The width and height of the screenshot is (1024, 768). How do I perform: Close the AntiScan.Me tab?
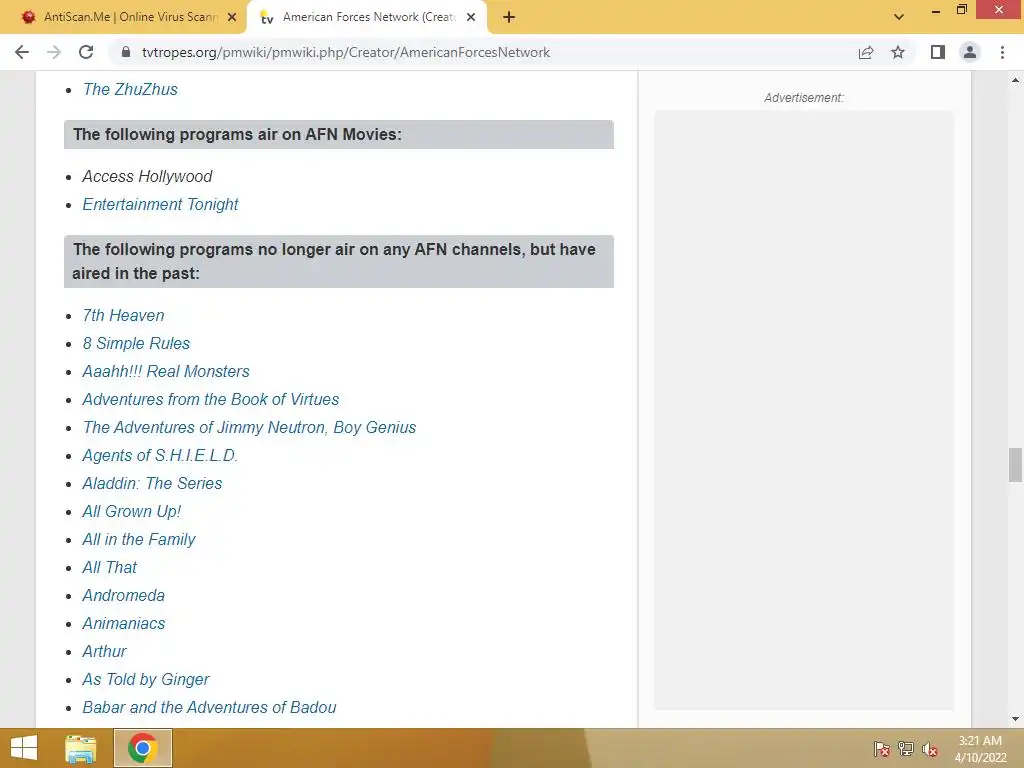click(x=232, y=17)
